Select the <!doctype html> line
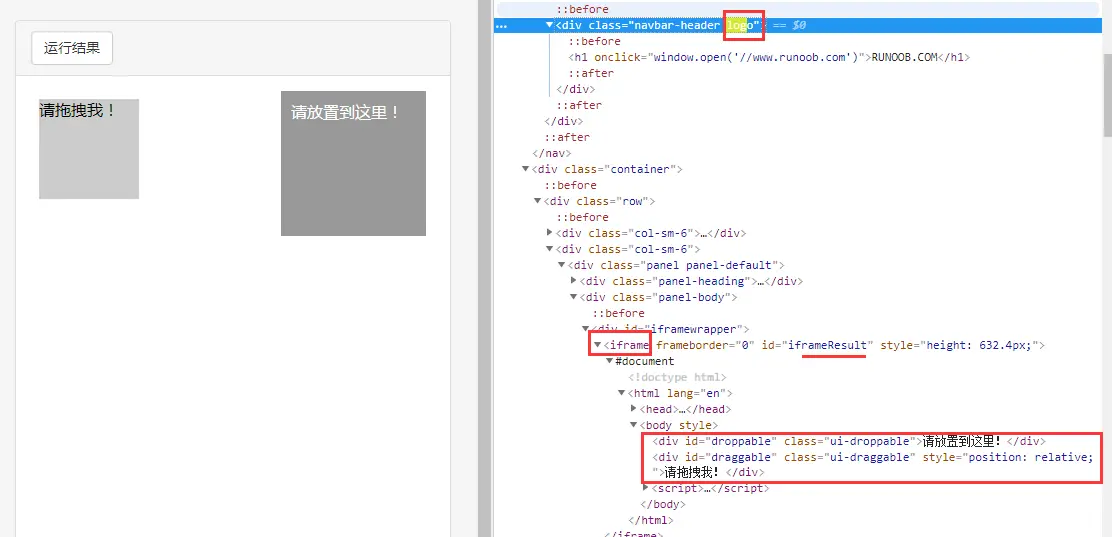1112x537 pixels. 677,377
